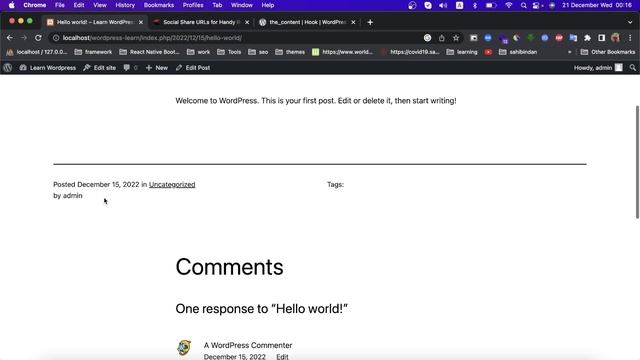Open the Bookmarks menu
Image resolution: width=640 pixels, height=360 pixels.
(159, 5)
